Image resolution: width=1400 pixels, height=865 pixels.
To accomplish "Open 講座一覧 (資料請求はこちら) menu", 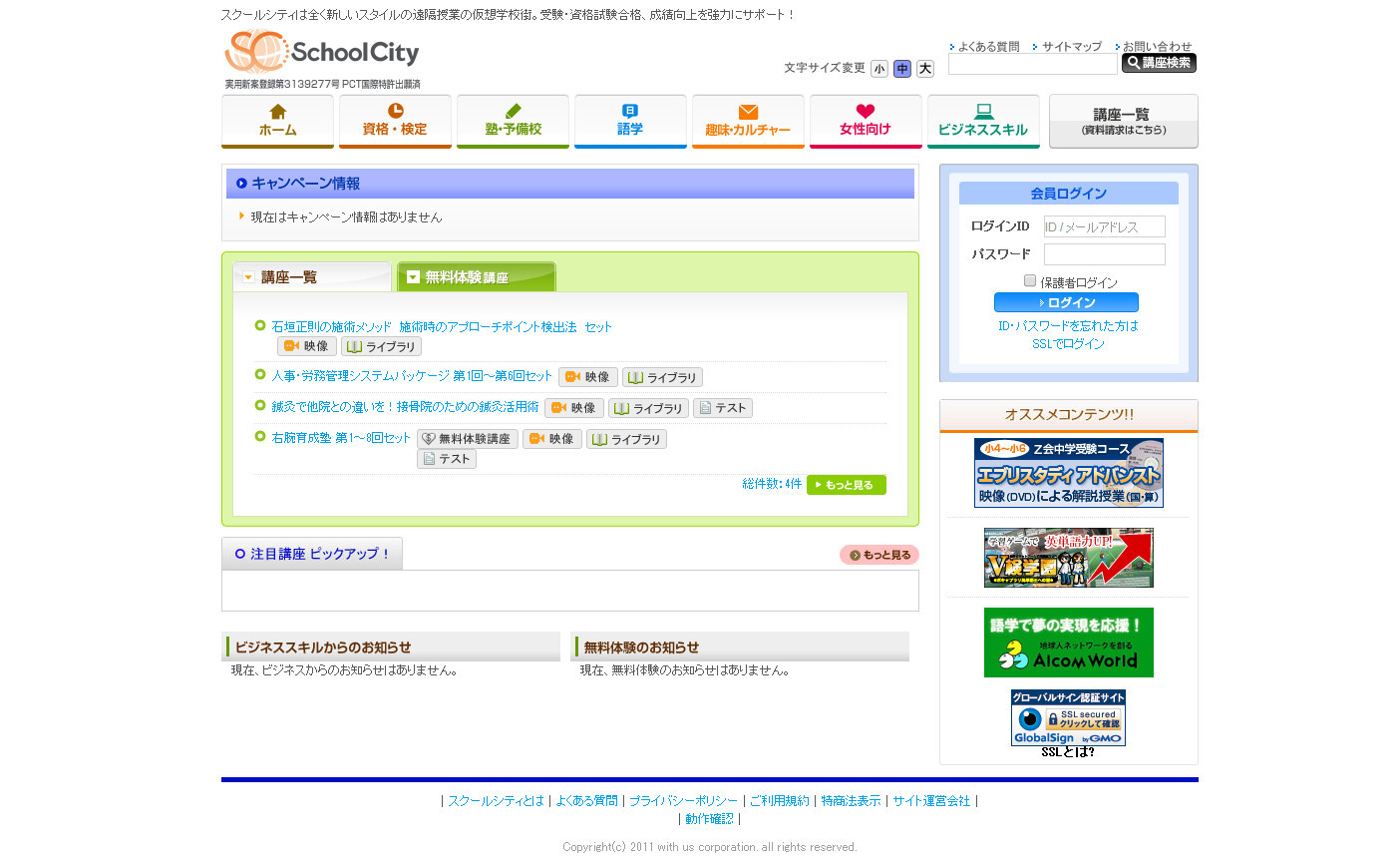I will pos(1123,121).
